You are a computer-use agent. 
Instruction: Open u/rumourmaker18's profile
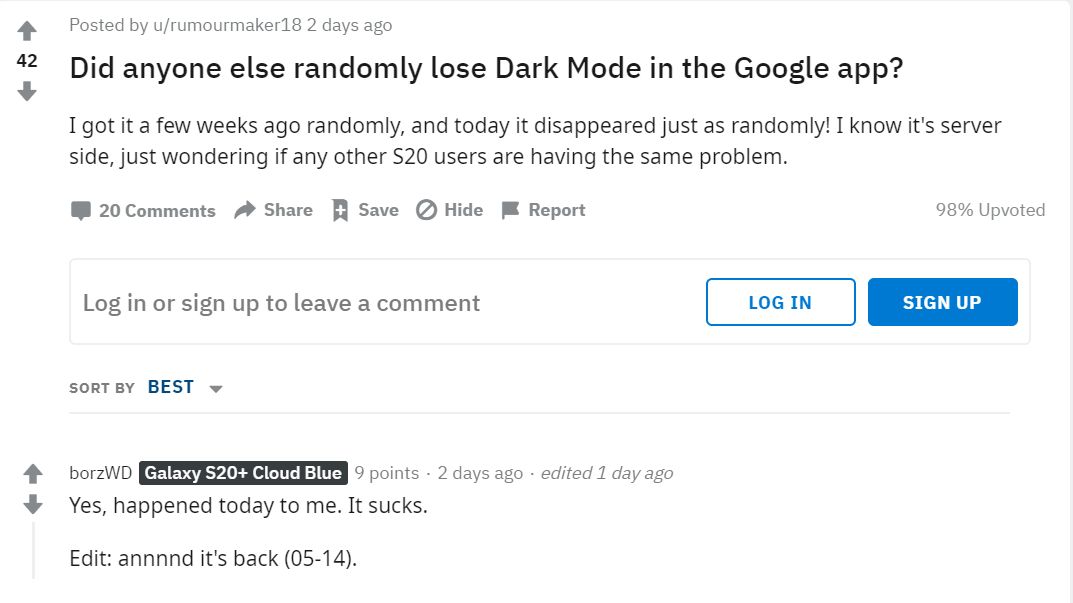(x=227, y=25)
